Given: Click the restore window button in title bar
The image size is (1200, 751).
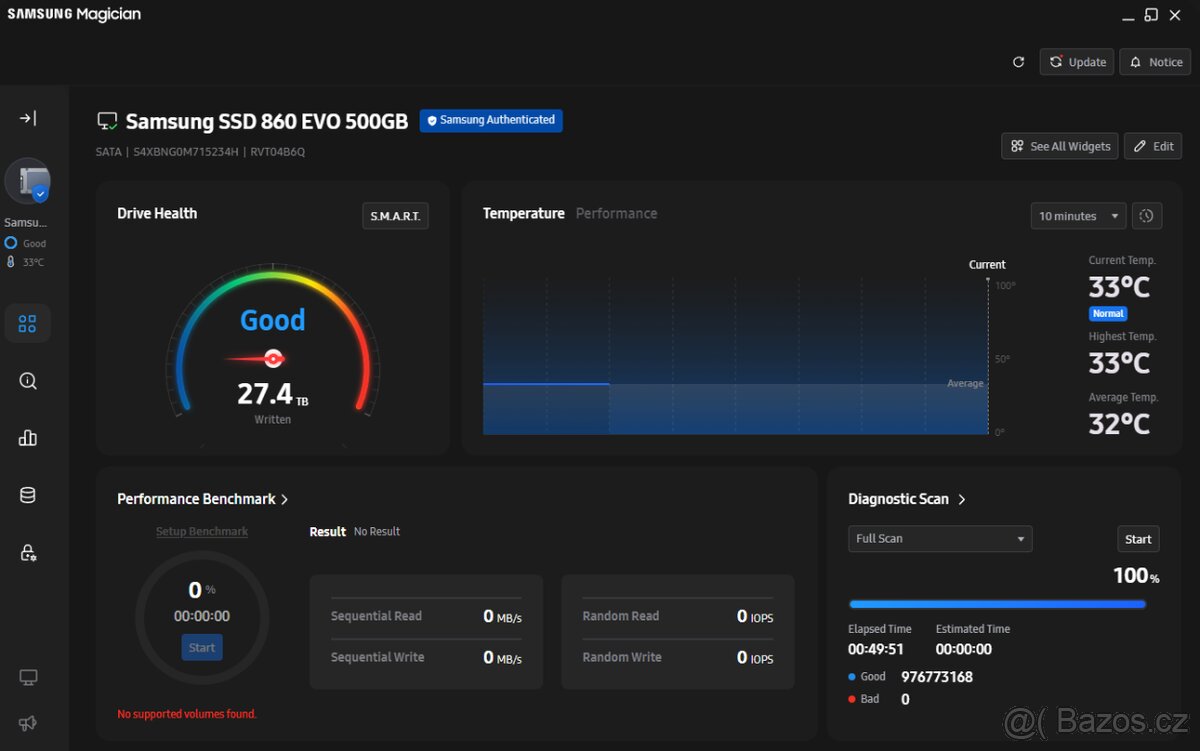Looking at the screenshot, I should click(1151, 14).
